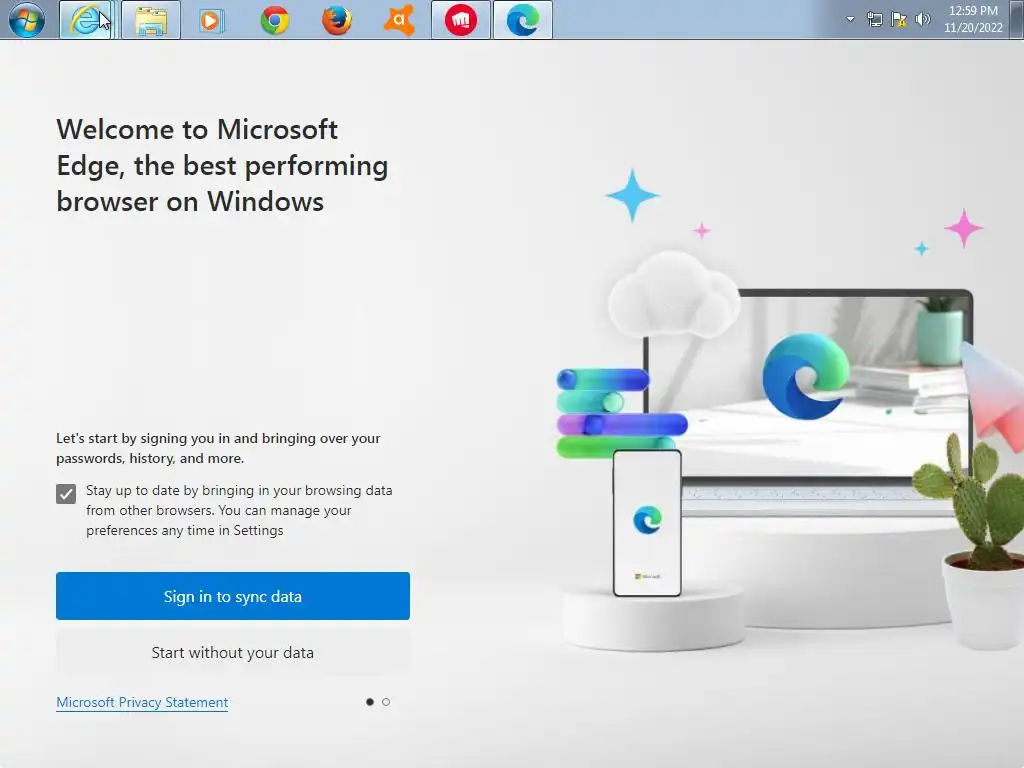This screenshot has height=768, width=1024.
Task: Select the first page indicator dot
Action: click(370, 702)
